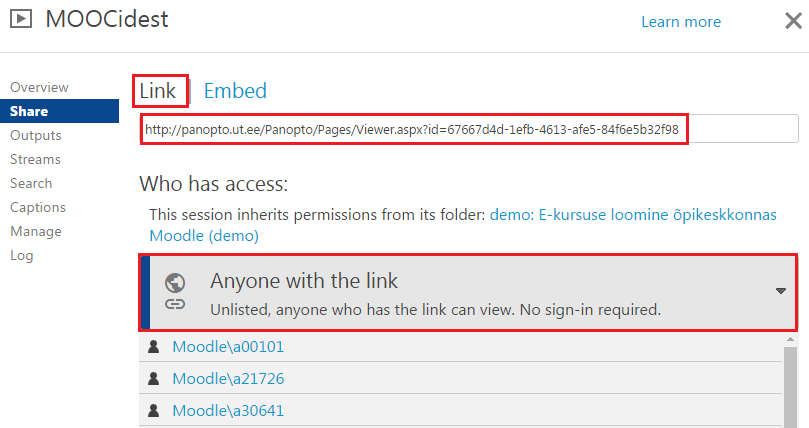Close the MOOCidest settings dialog
The width and height of the screenshot is (809, 428).
[790, 21]
